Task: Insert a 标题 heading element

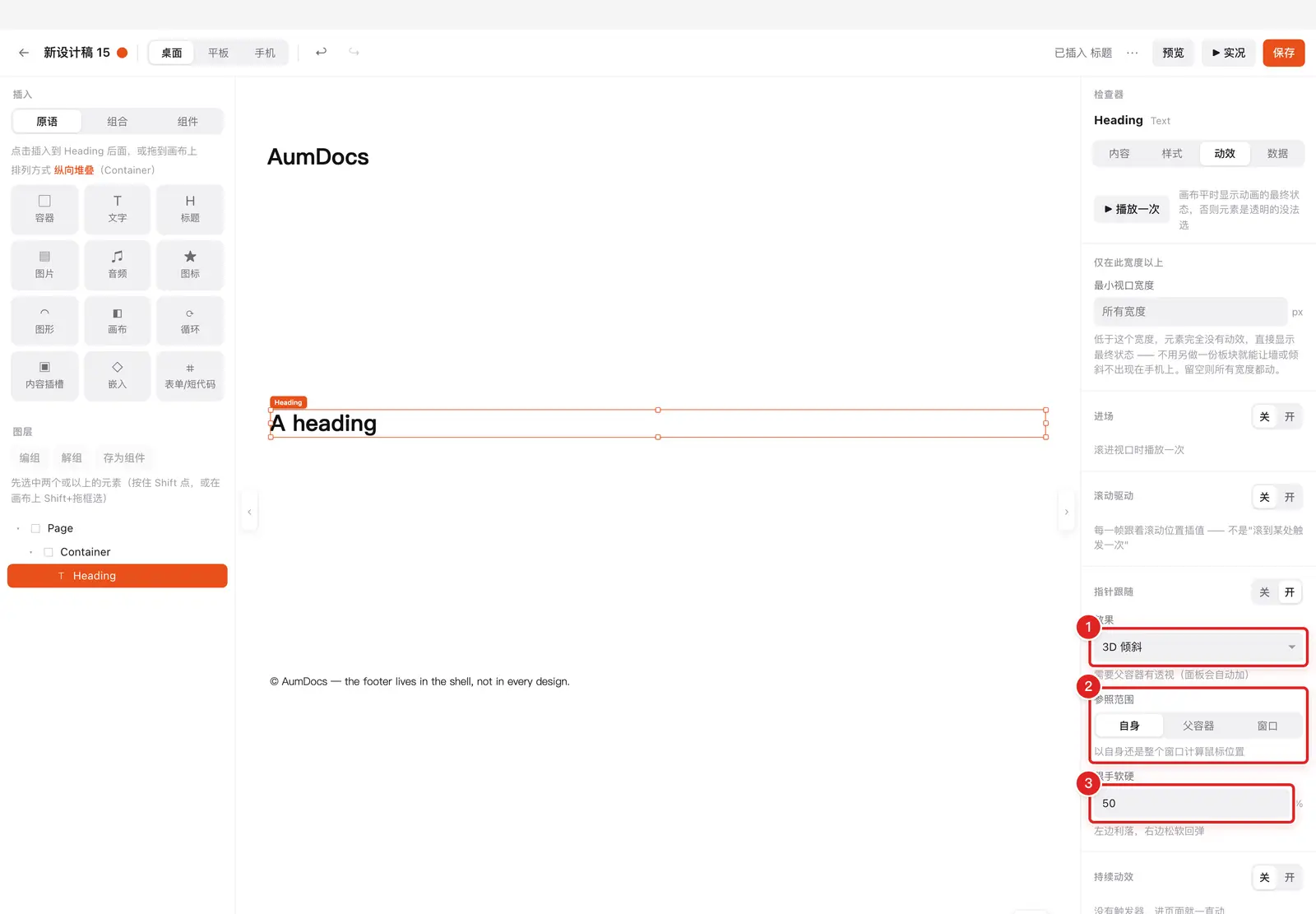Action: pos(190,209)
